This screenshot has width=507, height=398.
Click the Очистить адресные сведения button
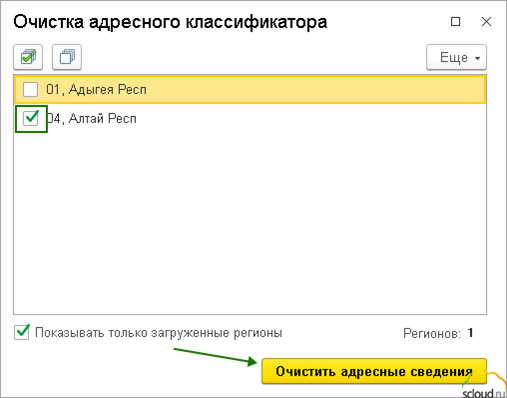(374, 371)
